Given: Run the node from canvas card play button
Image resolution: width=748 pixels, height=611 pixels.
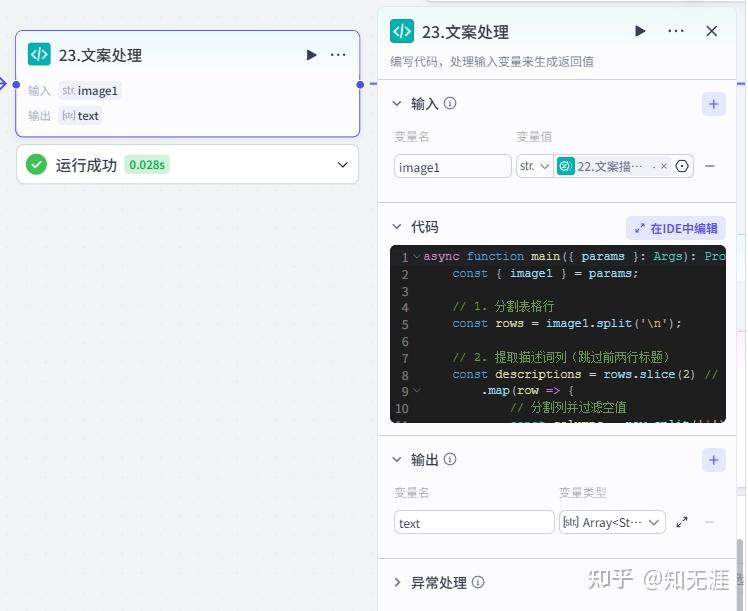Looking at the screenshot, I should pos(312,55).
